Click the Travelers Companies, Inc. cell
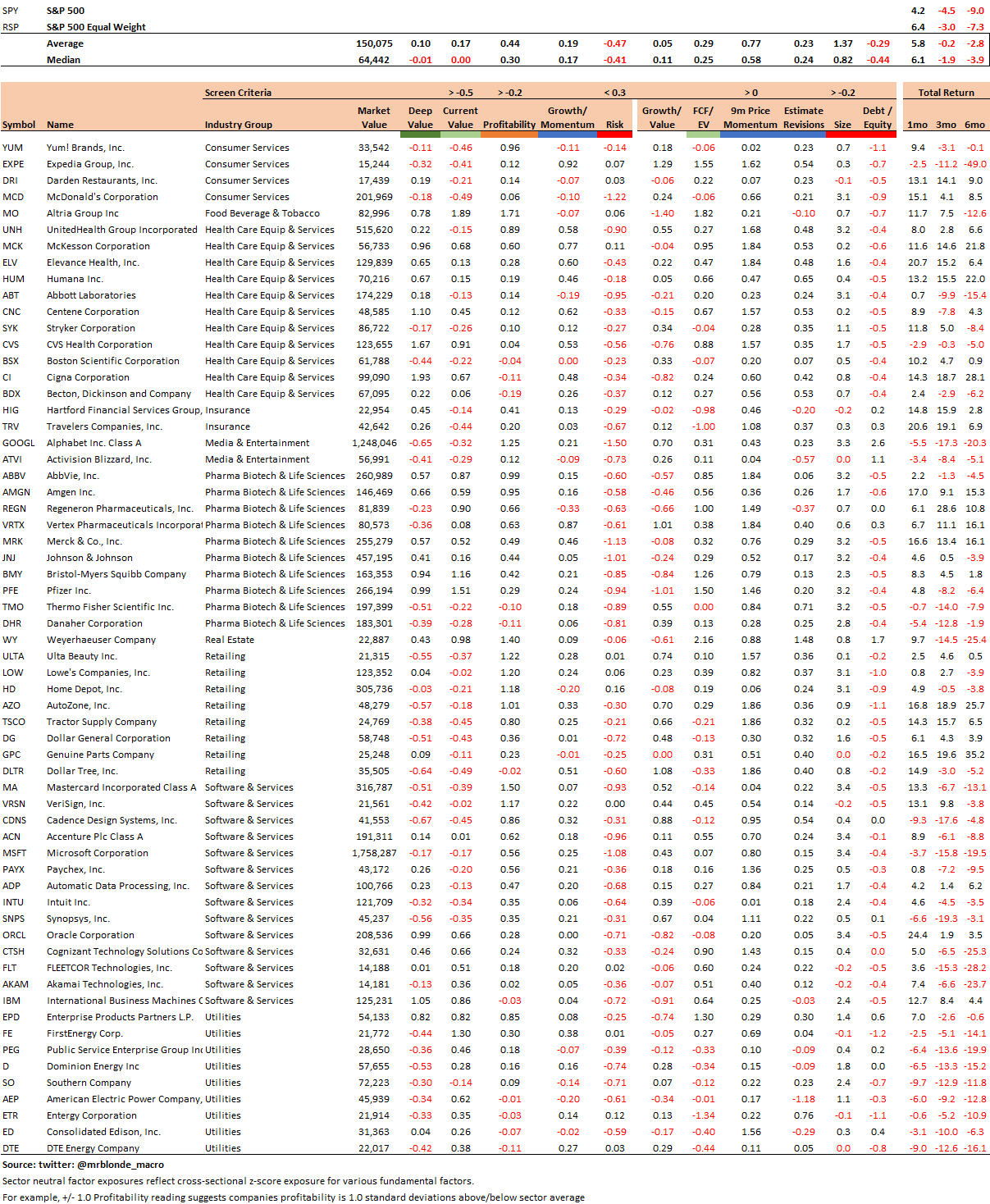The image size is (990, 1204). point(104,426)
